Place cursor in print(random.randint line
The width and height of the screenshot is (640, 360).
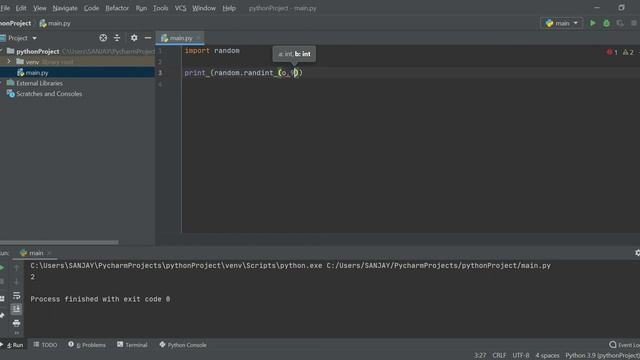click(243, 73)
